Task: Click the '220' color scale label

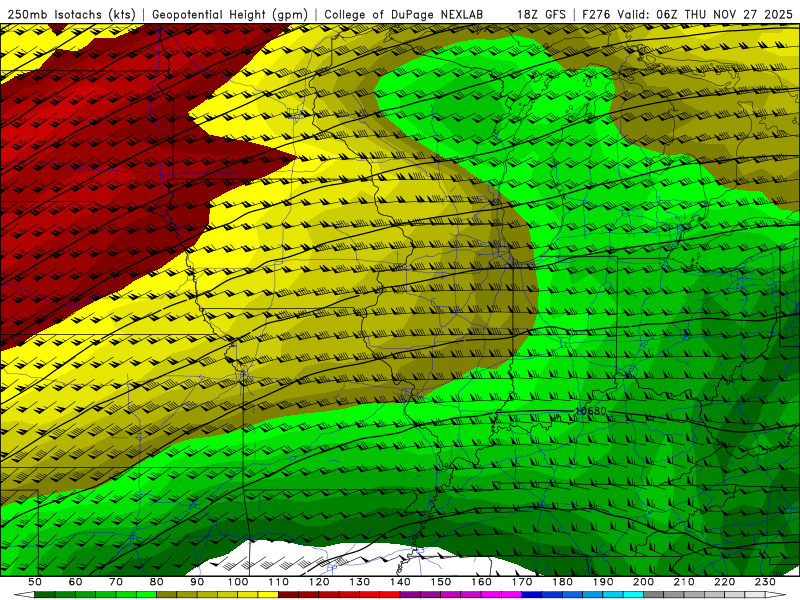Action: [x=724, y=582]
